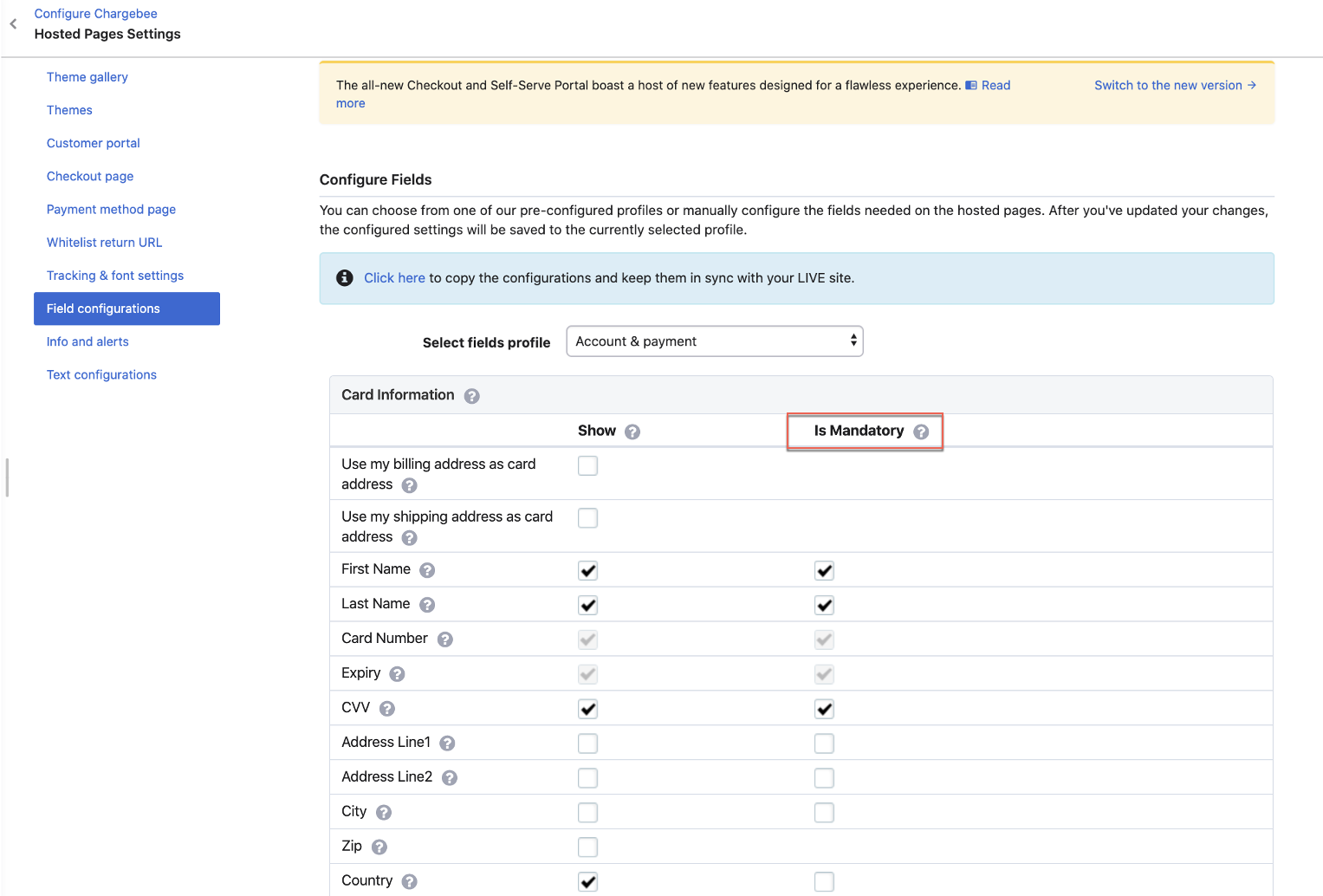This screenshot has height=896, width=1323.
Task: Click the 'Click here' link to copy configurations
Action: 394,278
